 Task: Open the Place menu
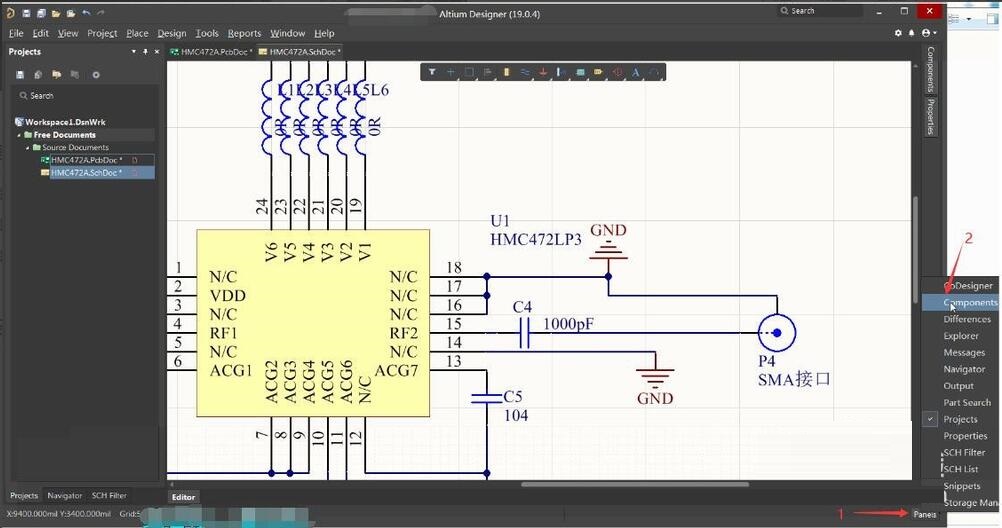tap(137, 33)
